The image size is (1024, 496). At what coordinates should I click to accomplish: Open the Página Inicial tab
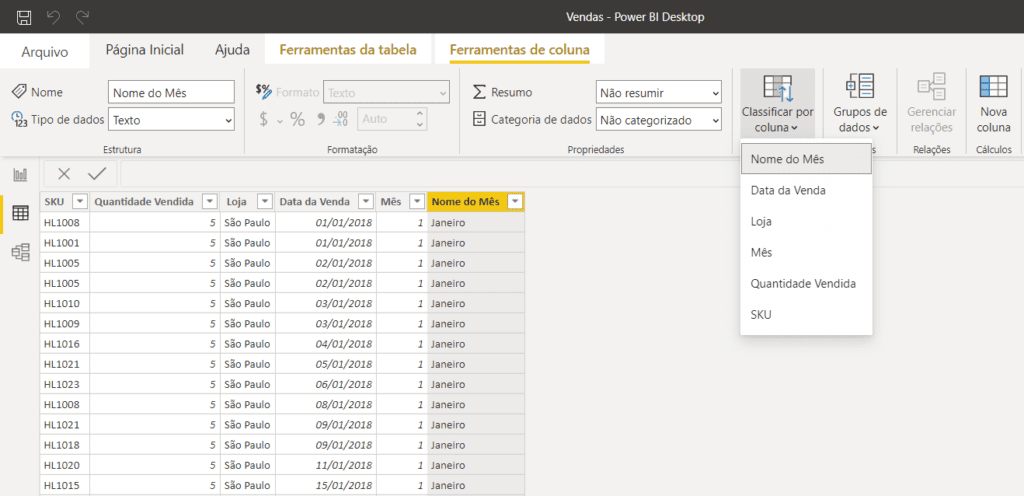pyautogui.click(x=145, y=50)
